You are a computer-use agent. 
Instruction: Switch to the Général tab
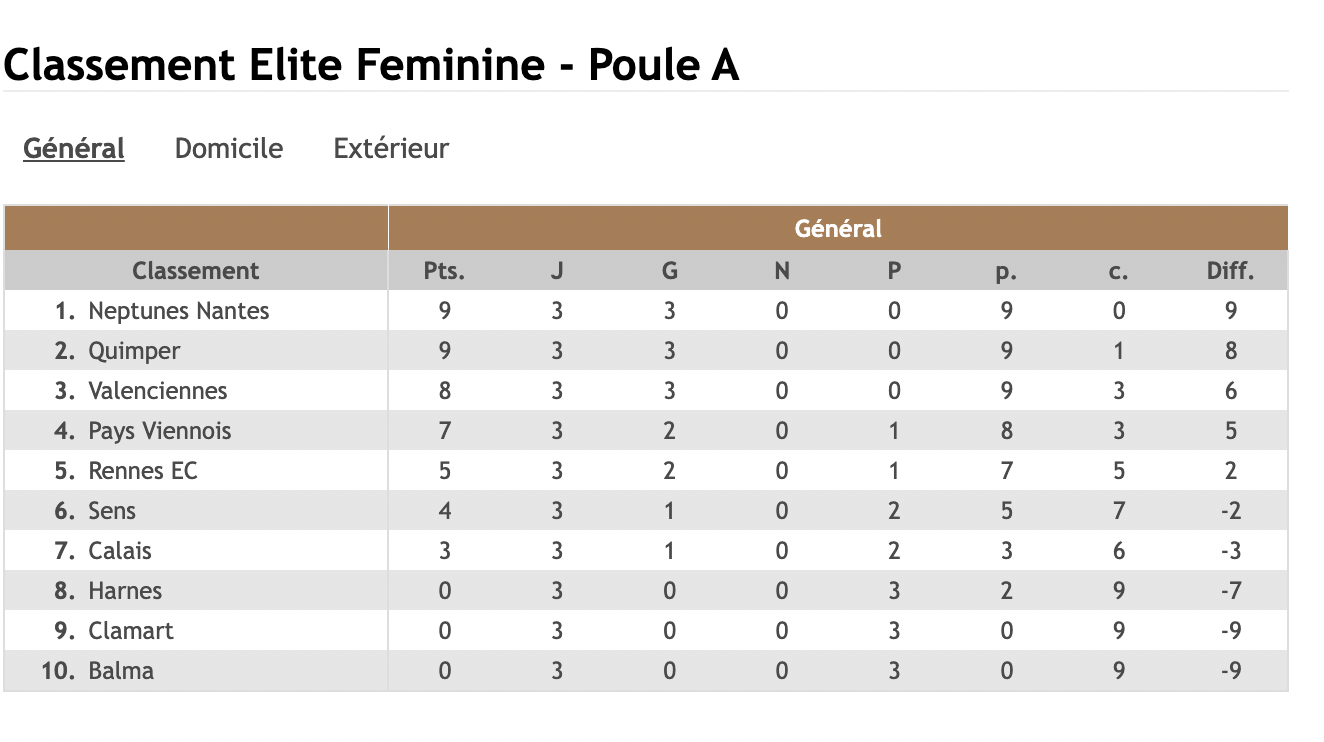[x=74, y=149]
